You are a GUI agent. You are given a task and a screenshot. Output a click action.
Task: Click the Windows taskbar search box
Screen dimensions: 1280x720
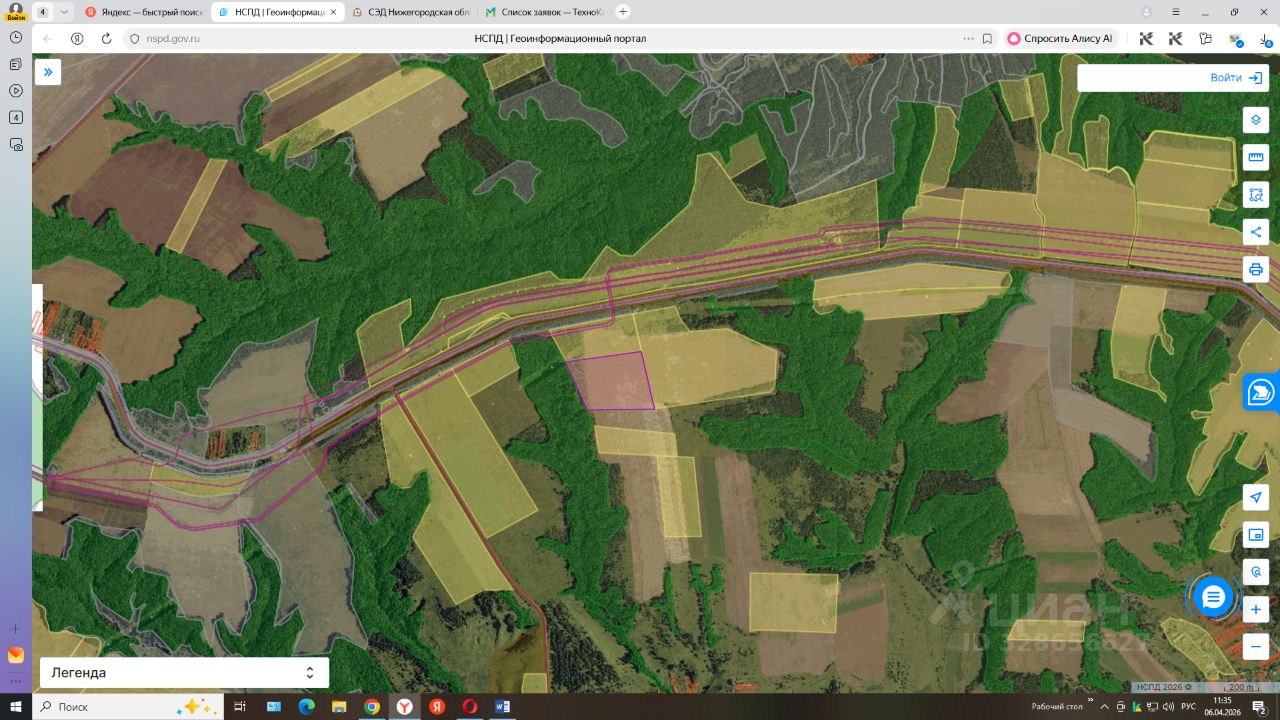point(127,707)
